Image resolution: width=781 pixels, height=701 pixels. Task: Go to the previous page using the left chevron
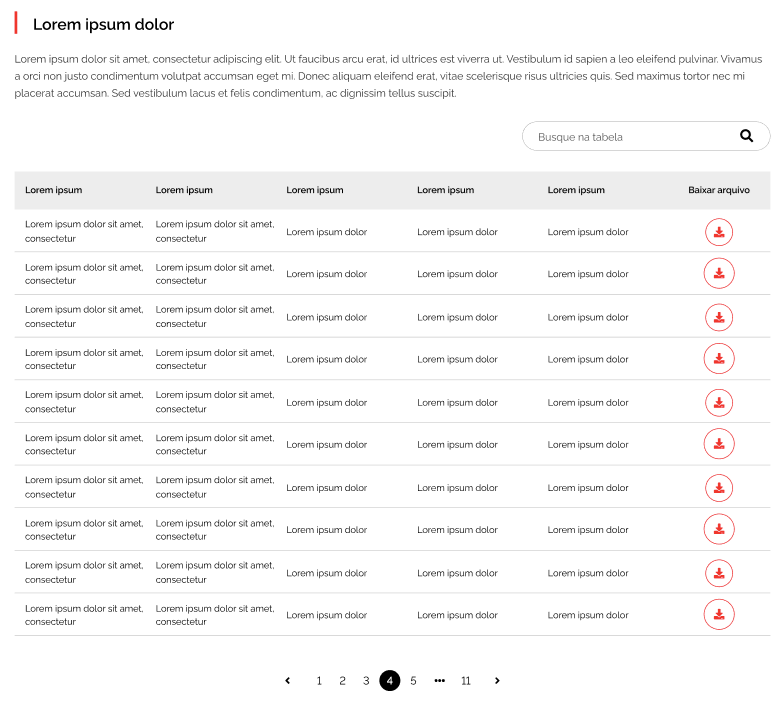288,681
